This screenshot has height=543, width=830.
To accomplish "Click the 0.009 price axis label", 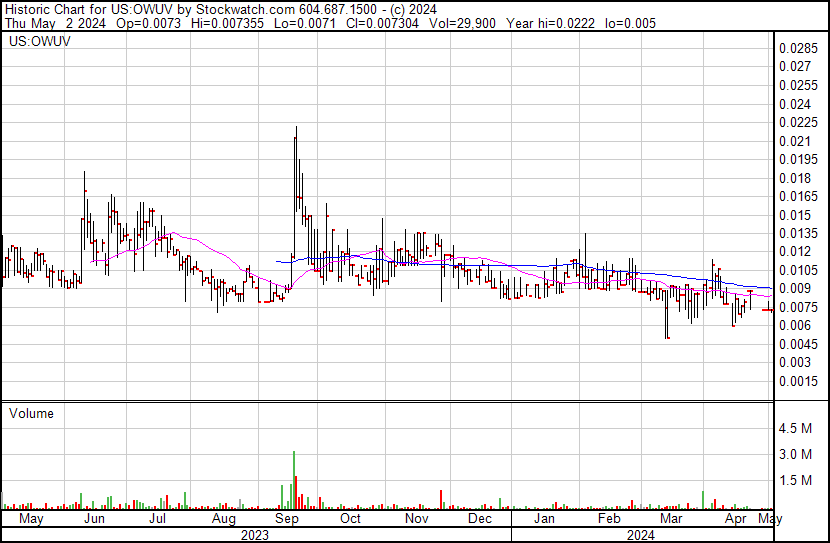I will click(793, 289).
